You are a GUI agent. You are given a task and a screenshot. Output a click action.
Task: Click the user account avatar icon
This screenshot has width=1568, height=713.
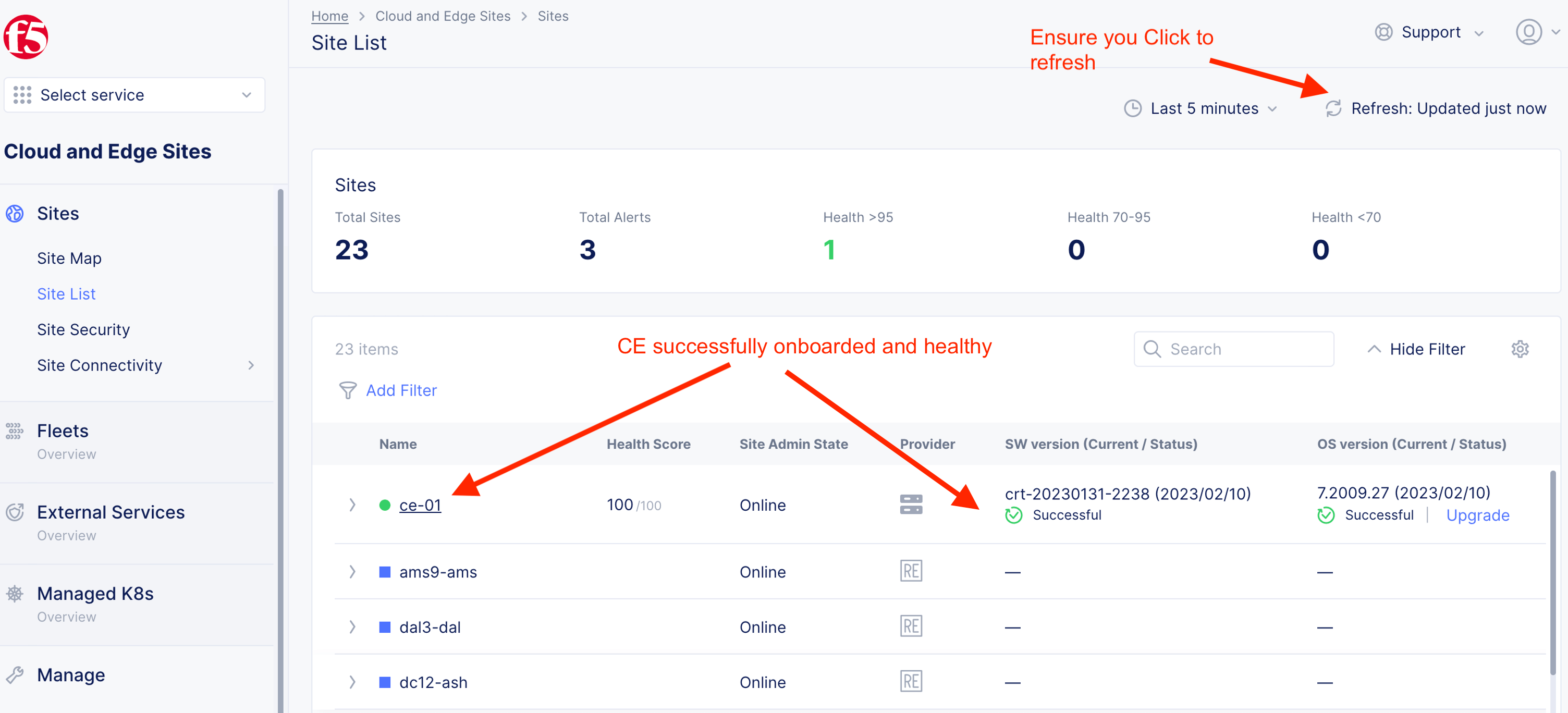[x=1528, y=32]
